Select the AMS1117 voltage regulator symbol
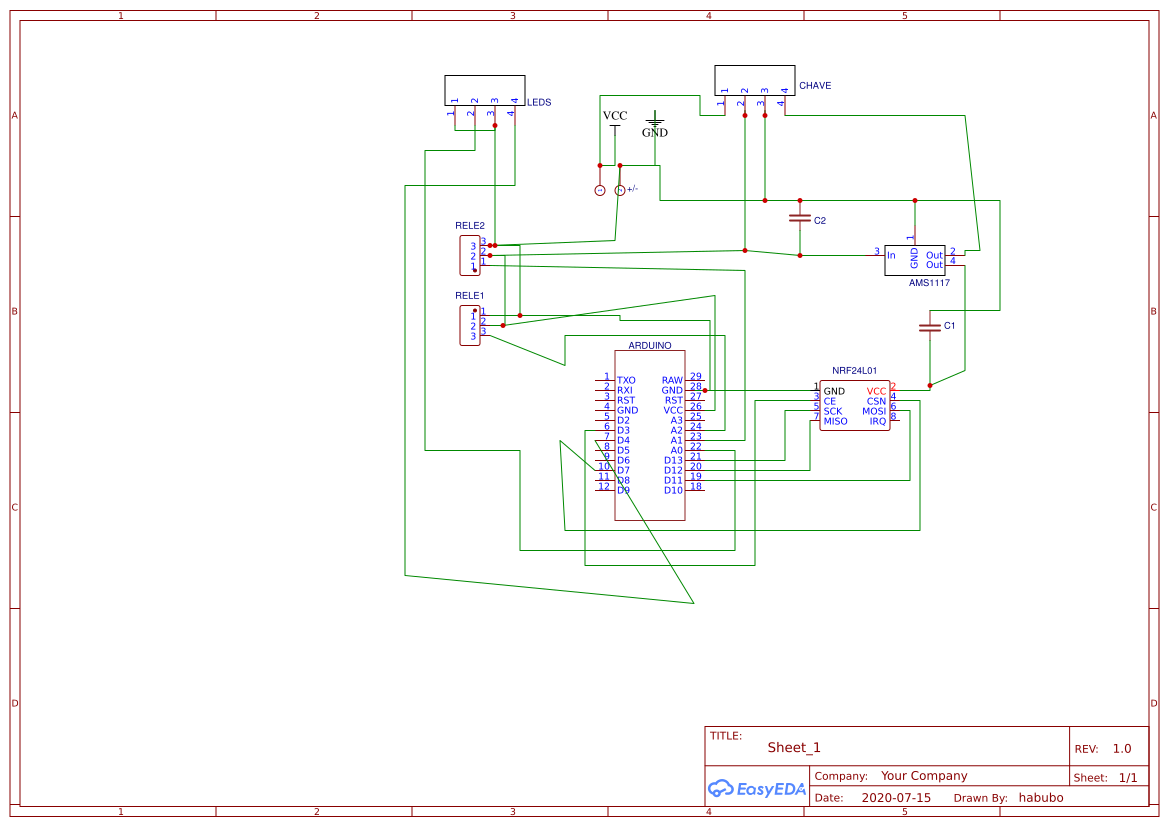The height and width of the screenshot is (827, 1169). coord(915,258)
